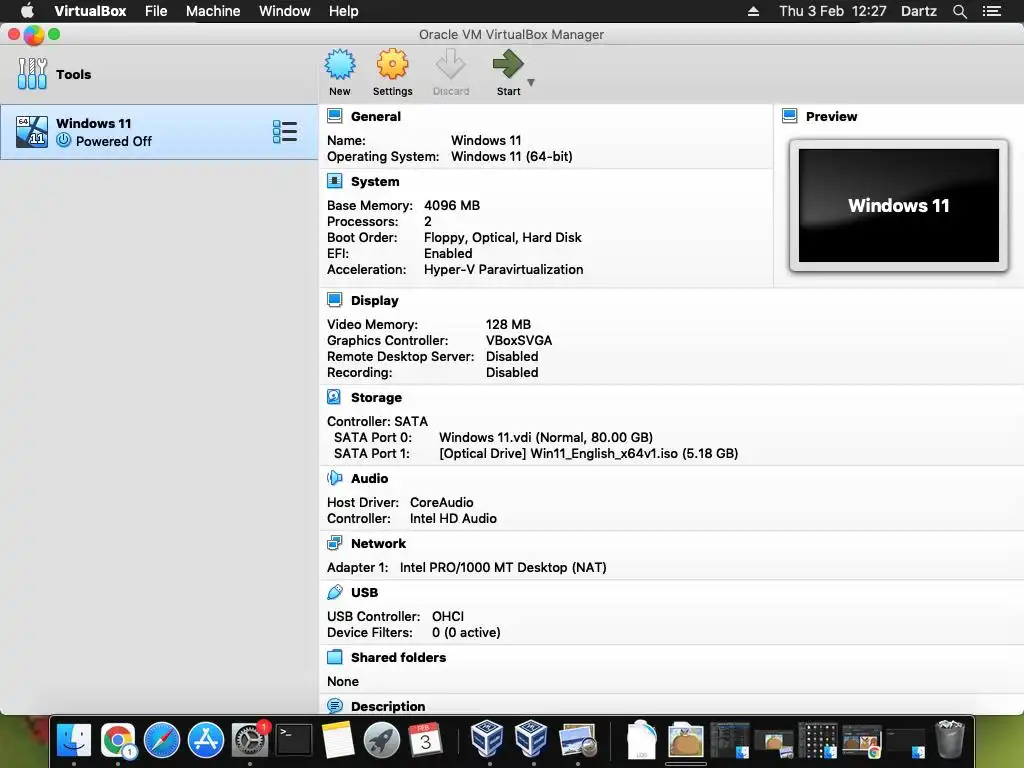Image resolution: width=1024 pixels, height=768 pixels.
Task: Click the Network section icon
Action: click(334, 543)
